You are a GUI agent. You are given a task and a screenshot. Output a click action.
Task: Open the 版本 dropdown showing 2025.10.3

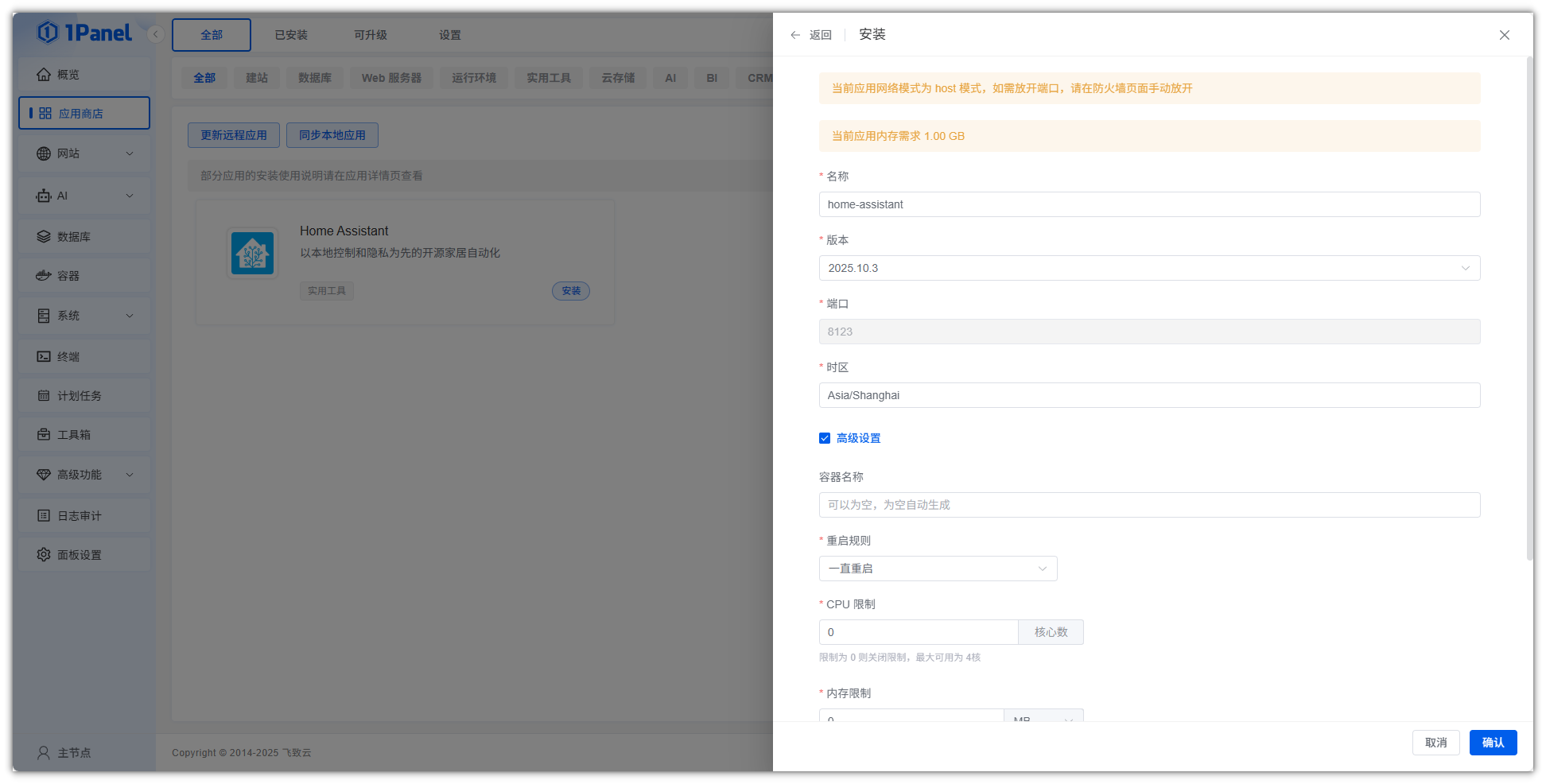pyautogui.click(x=1148, y=268)
